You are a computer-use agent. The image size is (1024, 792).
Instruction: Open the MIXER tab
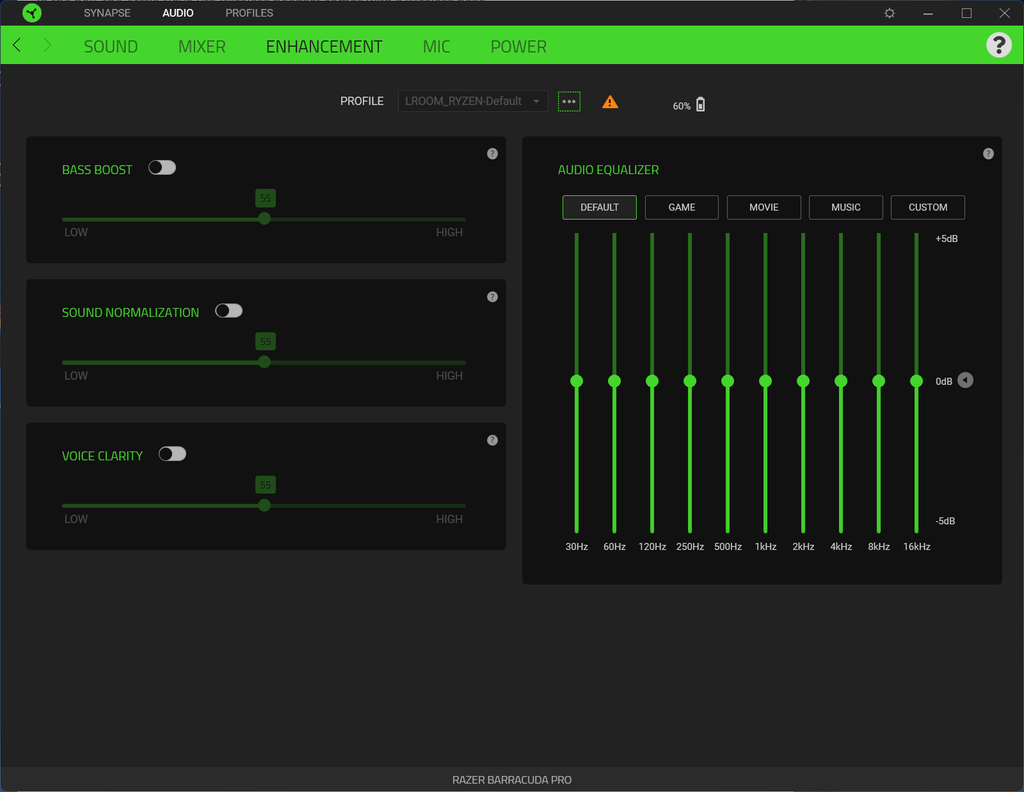201,46
